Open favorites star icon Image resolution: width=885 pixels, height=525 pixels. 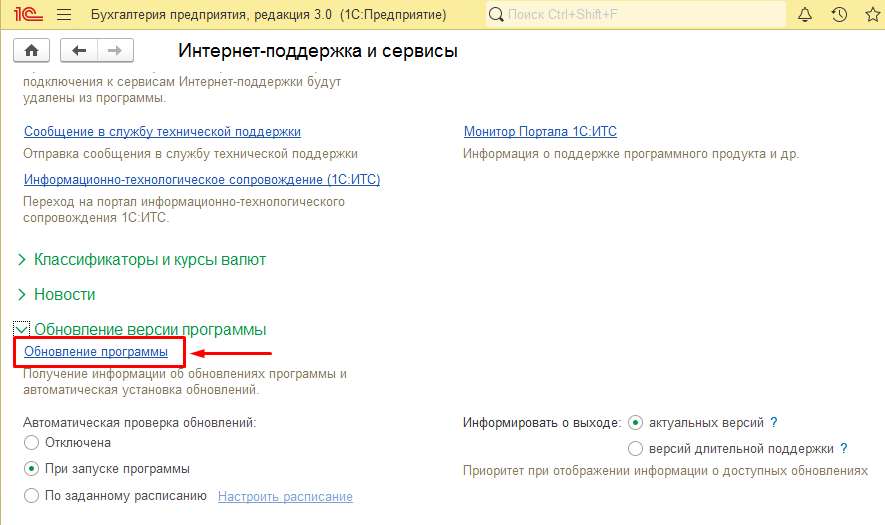point(873,14)
